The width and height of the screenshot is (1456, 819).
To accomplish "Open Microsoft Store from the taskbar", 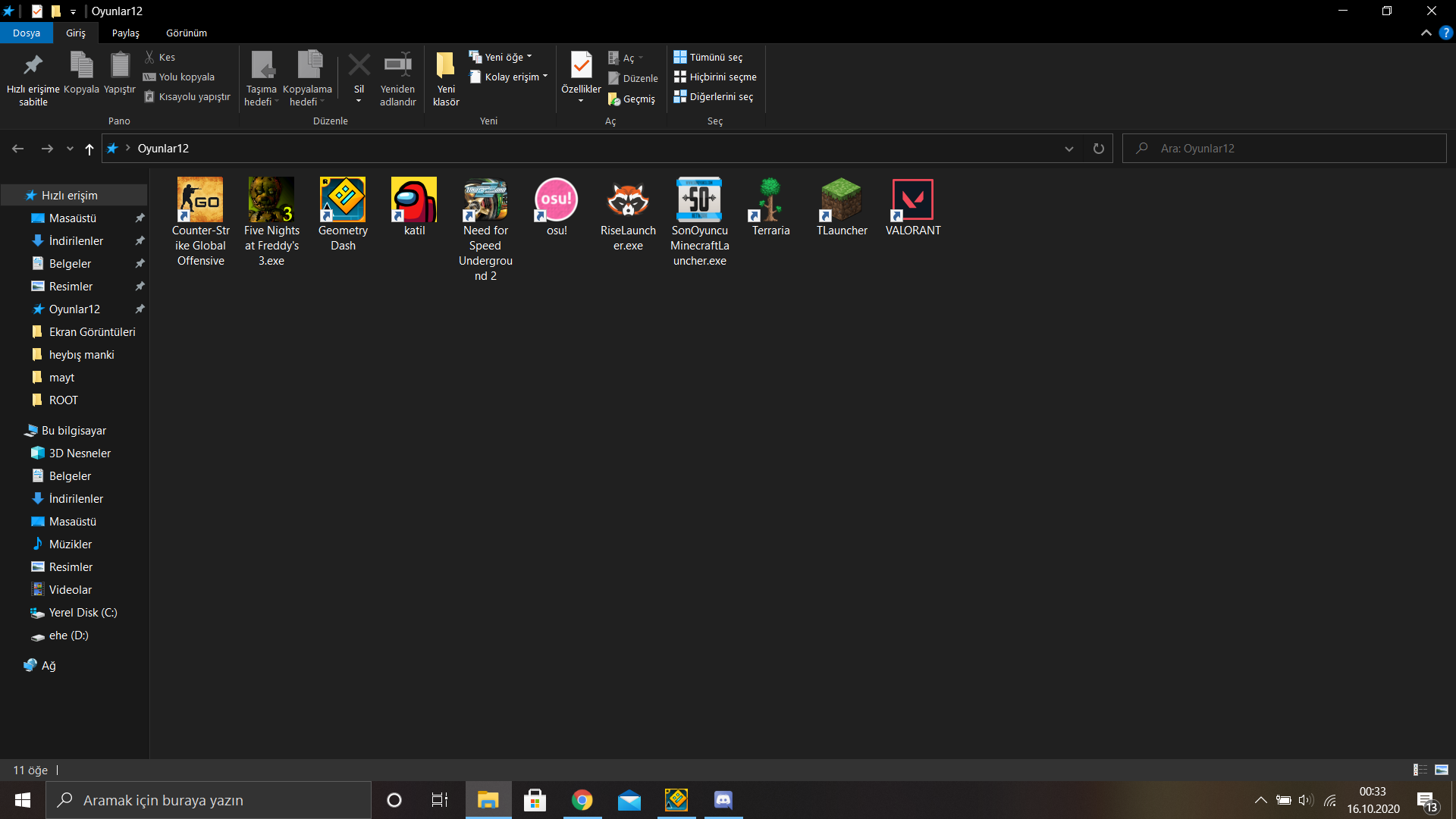I will pyautogui.click(x=535, y=800).
